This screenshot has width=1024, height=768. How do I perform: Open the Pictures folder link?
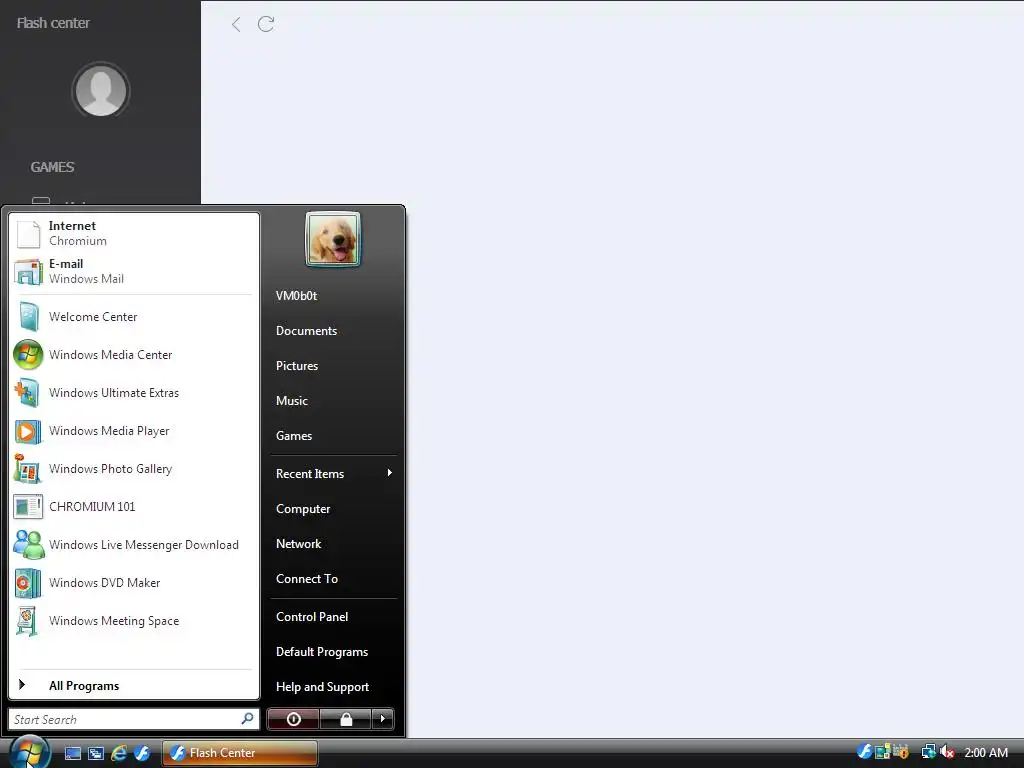point(333,366)
